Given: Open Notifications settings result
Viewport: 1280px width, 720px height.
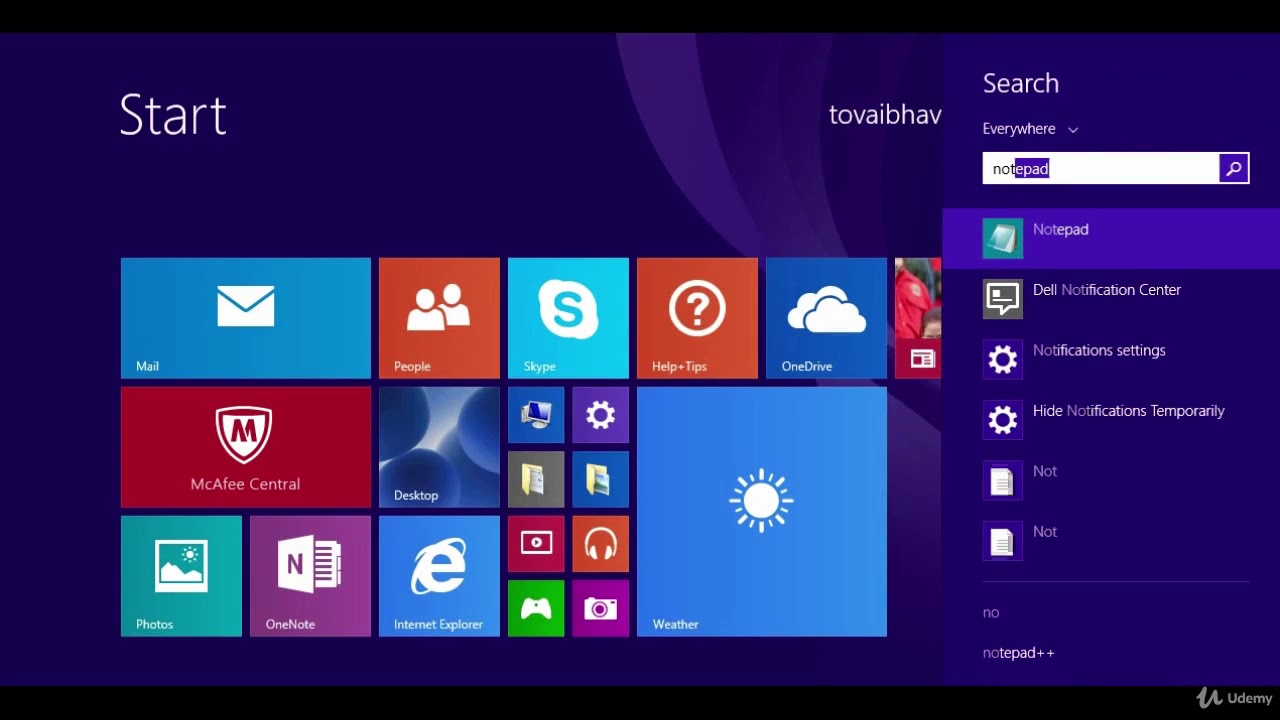Looking at the screenshot, I should coord(1111,360).
